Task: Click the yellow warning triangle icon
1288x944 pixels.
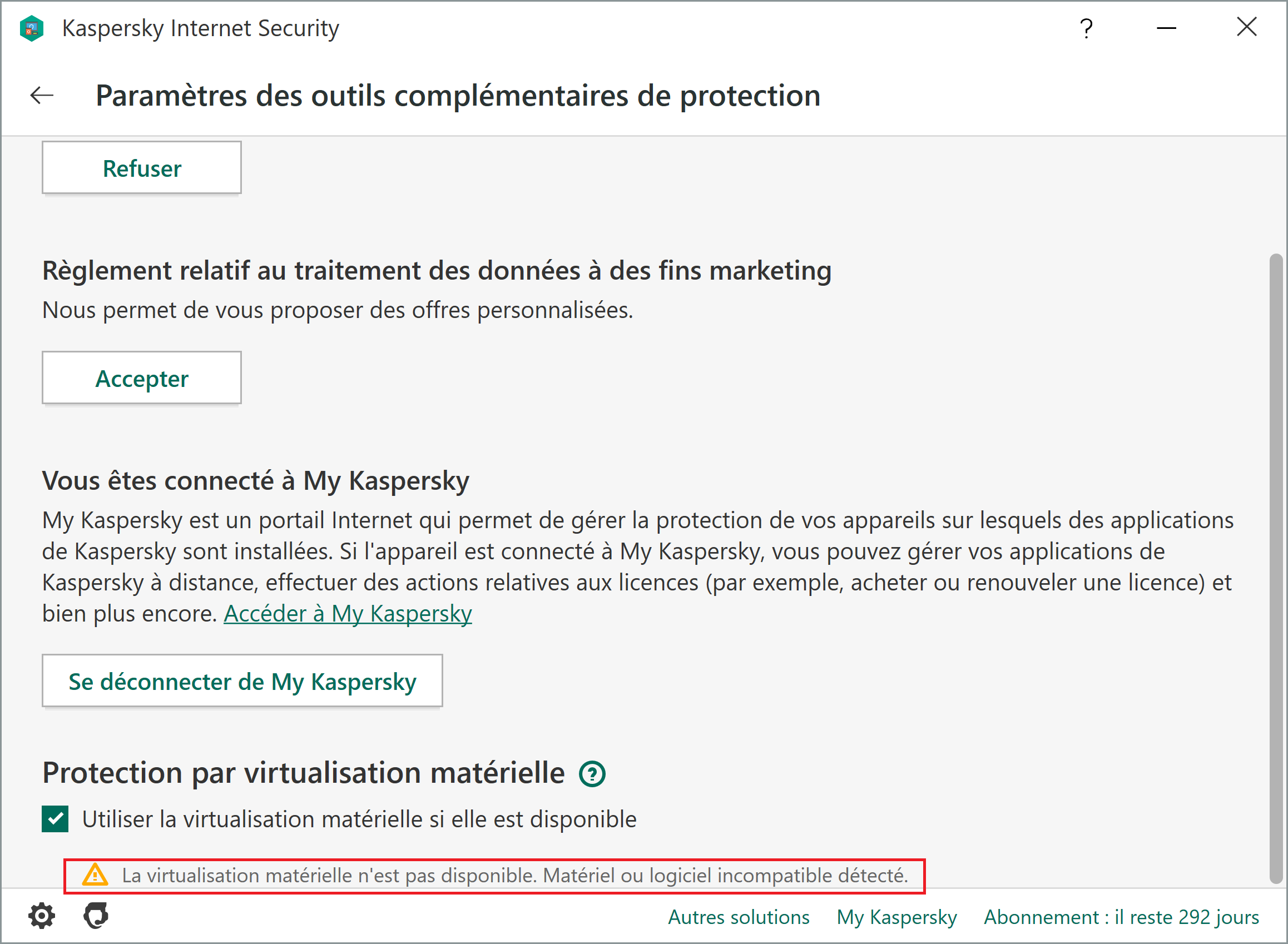Action: (x=95, y=875)
